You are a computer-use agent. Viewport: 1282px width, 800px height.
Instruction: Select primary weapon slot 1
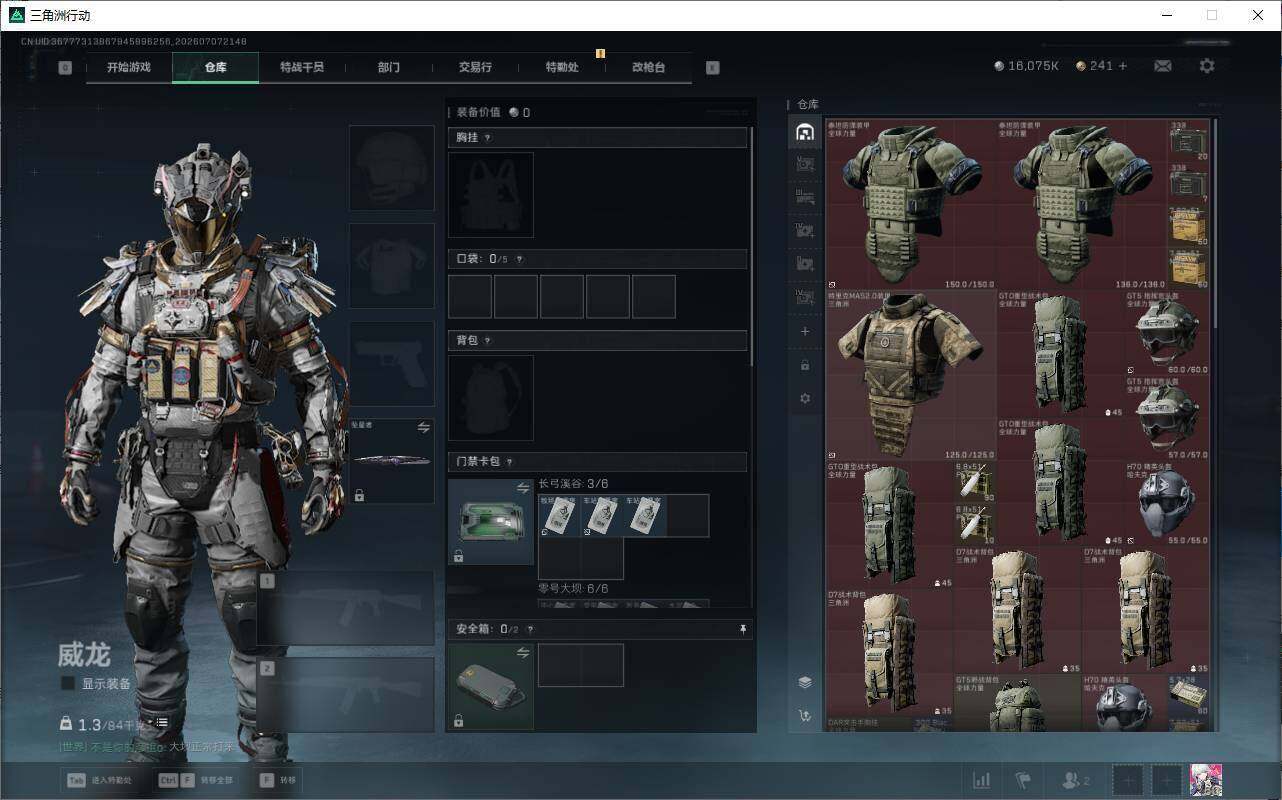click(346, 608)
